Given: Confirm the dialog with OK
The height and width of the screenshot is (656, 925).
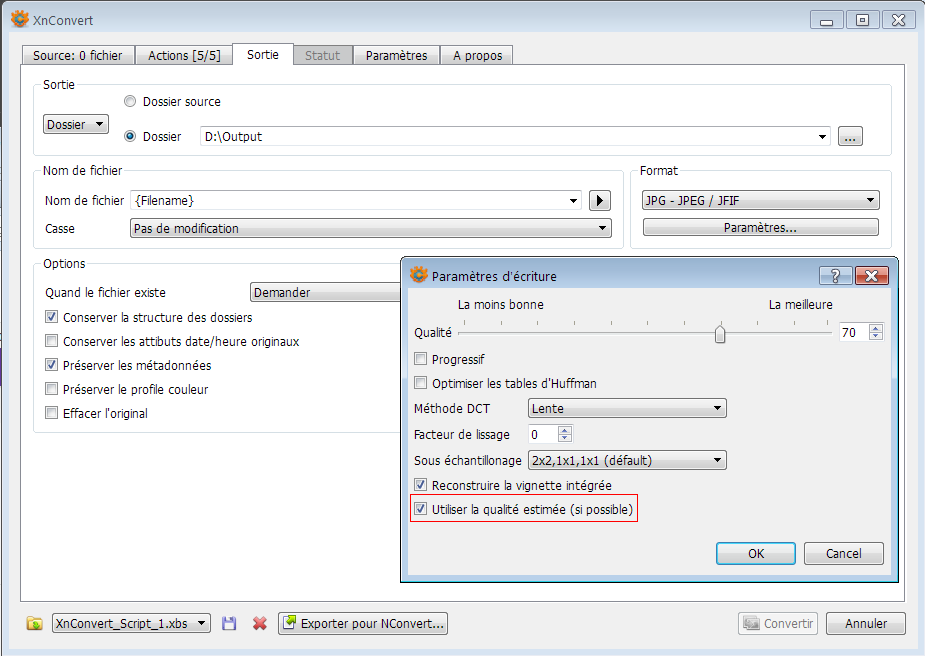Looking at the screenshot, I should 756,553.
